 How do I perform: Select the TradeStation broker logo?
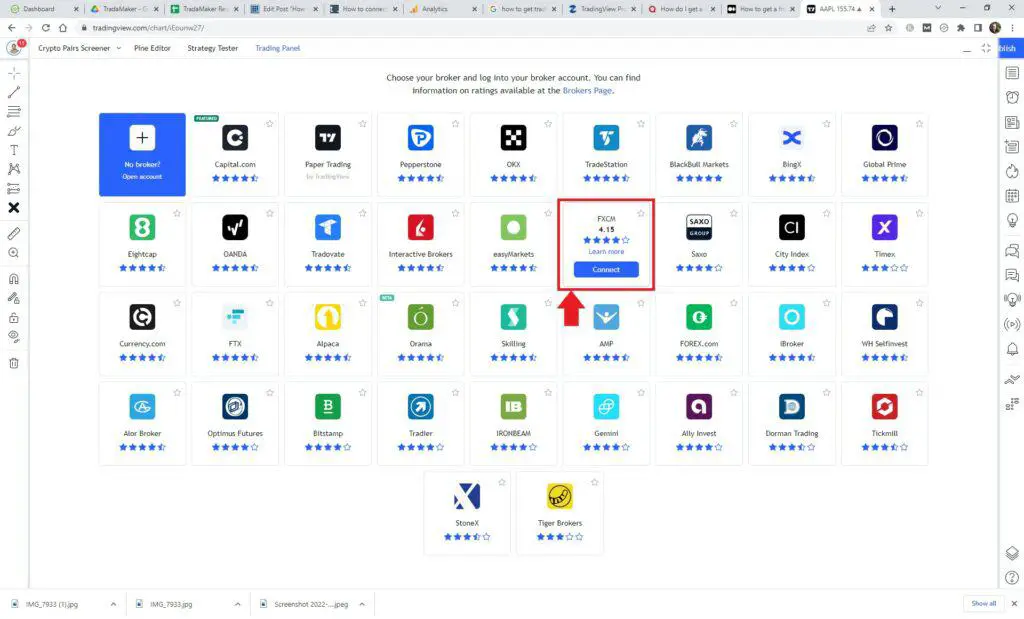[606, 138]
